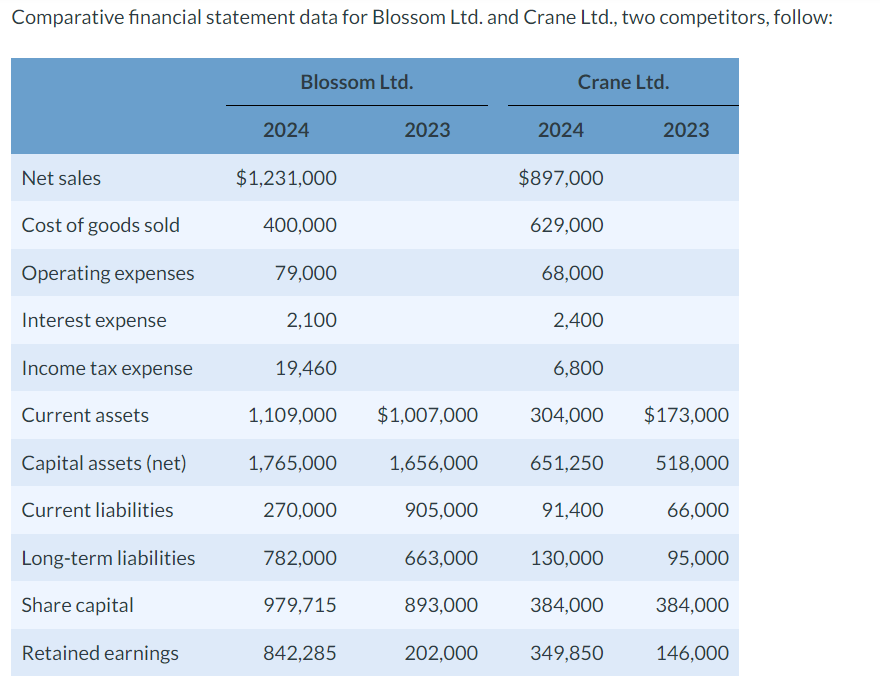The image size is (880, 693).
Task: Click the Net sales row label
Action: (61, 178)
